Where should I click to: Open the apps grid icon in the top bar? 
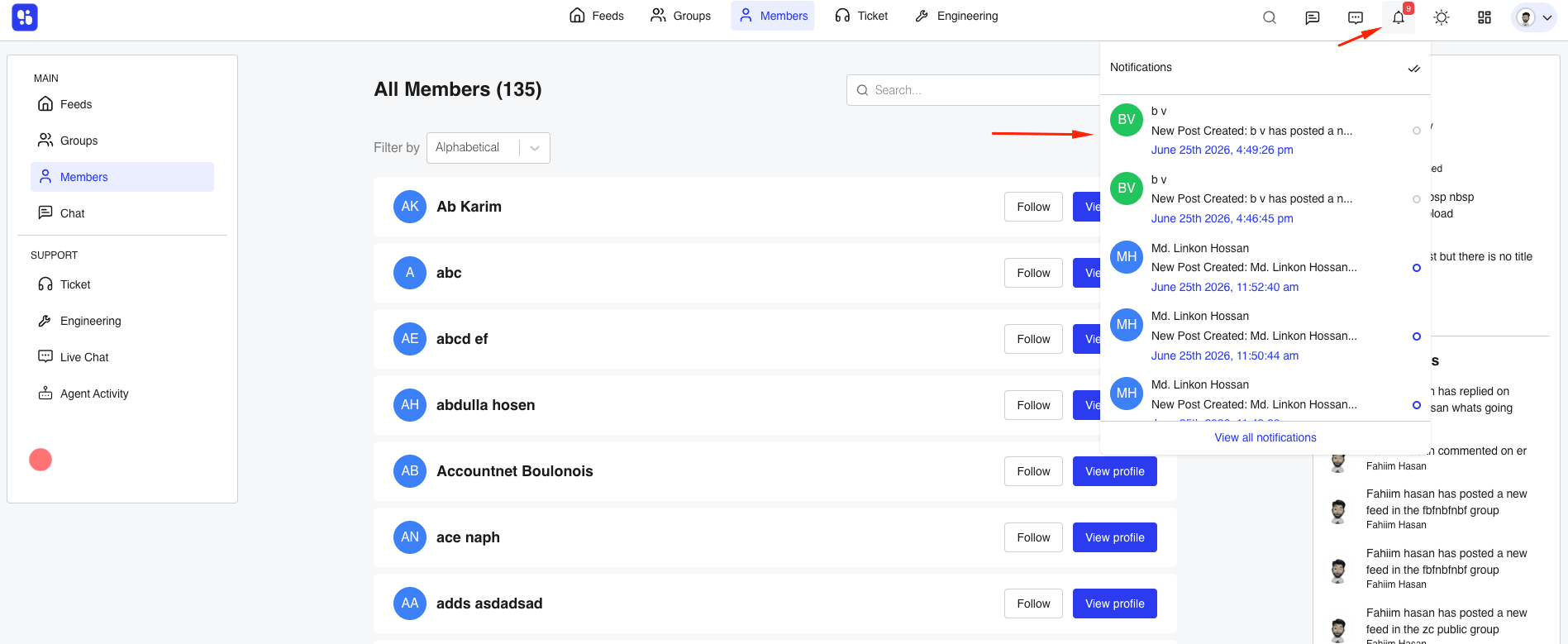coord(1485,17)
